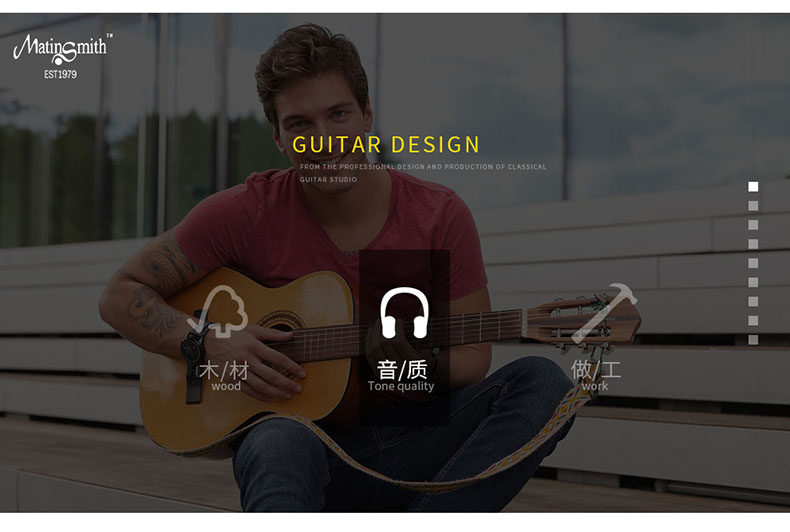Select the 木/材 wood label
This screenshot has width=790, height=532.
click(x=225, y=376)
